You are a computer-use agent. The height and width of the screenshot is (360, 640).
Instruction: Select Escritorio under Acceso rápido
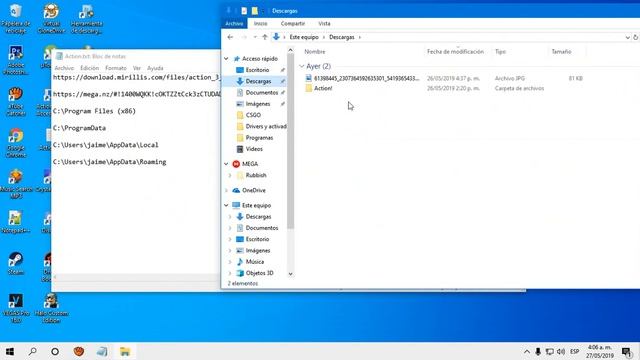point(257,70)
